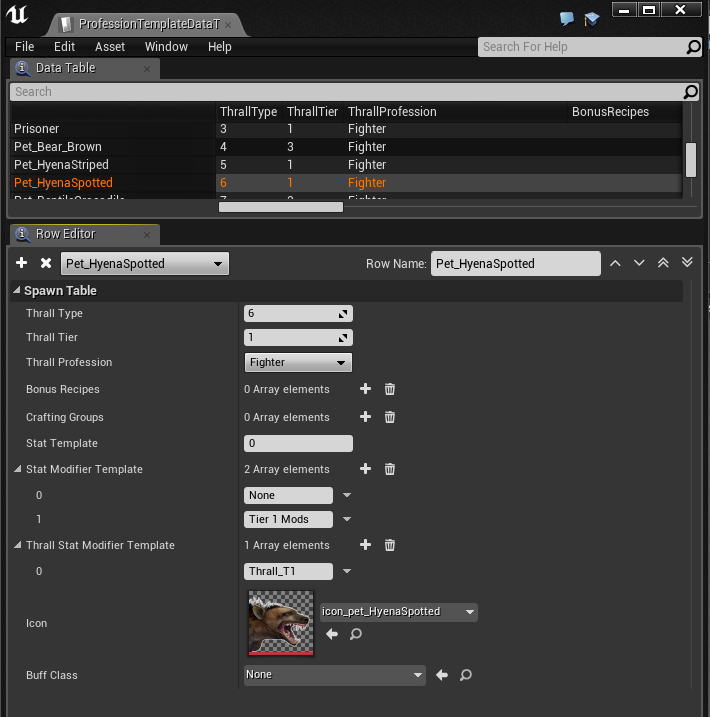The width and height of the screenshot is (710, 717).
Task: Empty the Crafting Groups array with trash icon
Action: [x=390, y=417]
